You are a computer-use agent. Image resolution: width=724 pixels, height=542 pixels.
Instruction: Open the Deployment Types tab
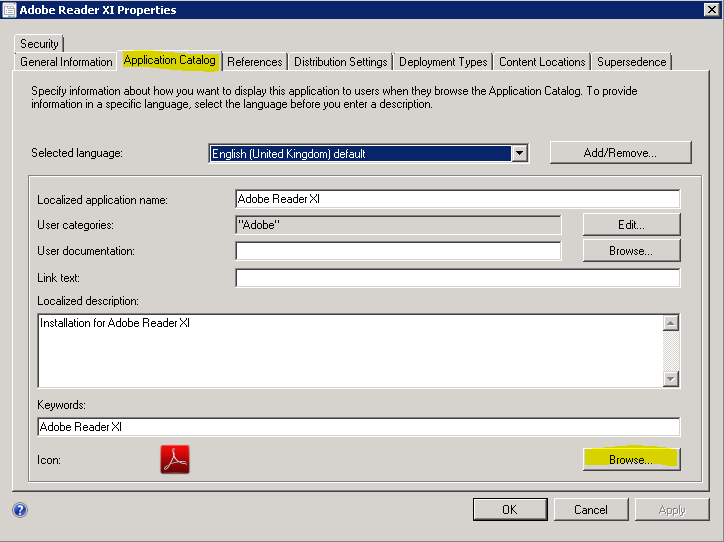(443, 62)
